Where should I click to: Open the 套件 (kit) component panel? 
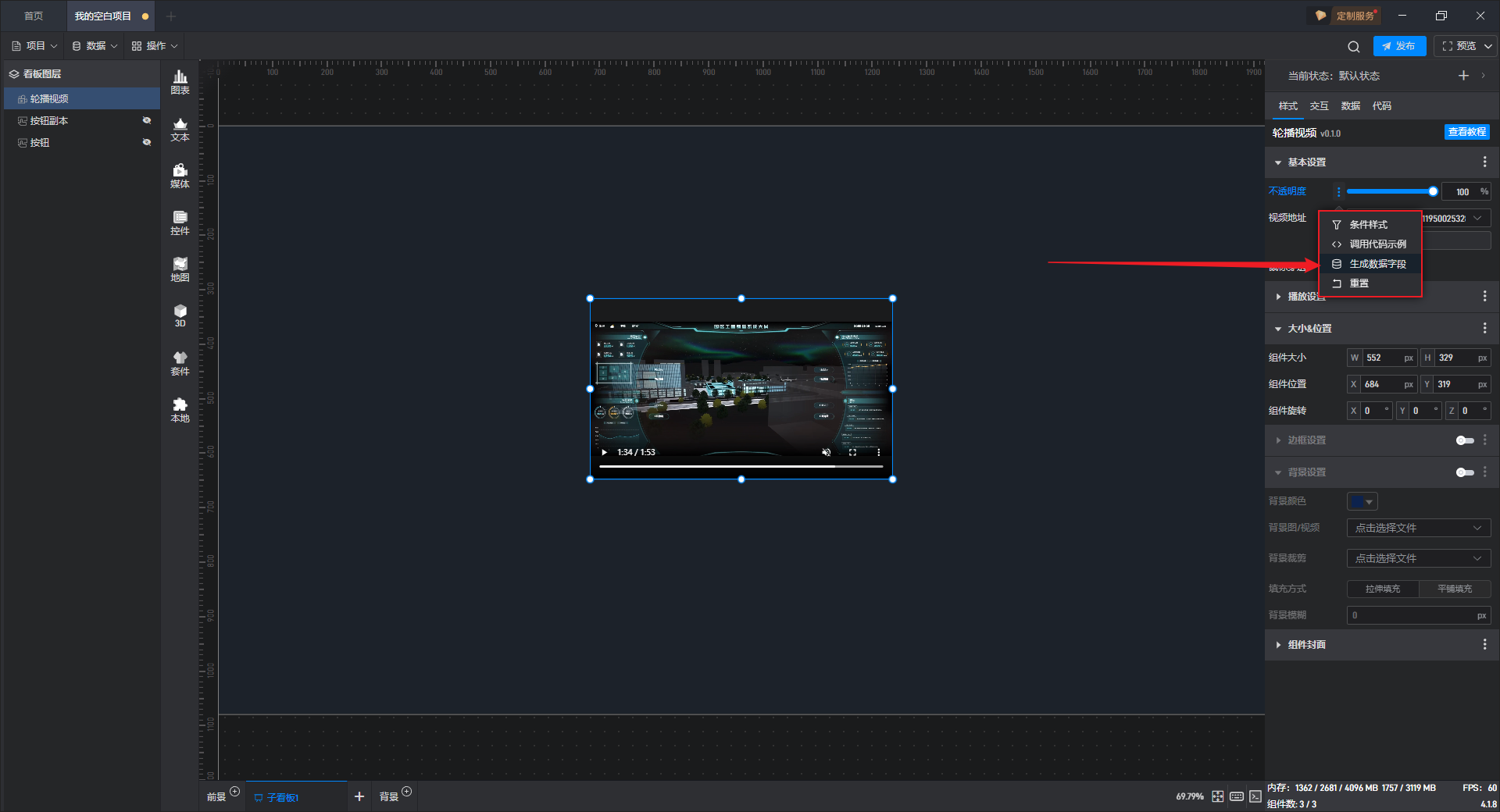coord(180,363)
